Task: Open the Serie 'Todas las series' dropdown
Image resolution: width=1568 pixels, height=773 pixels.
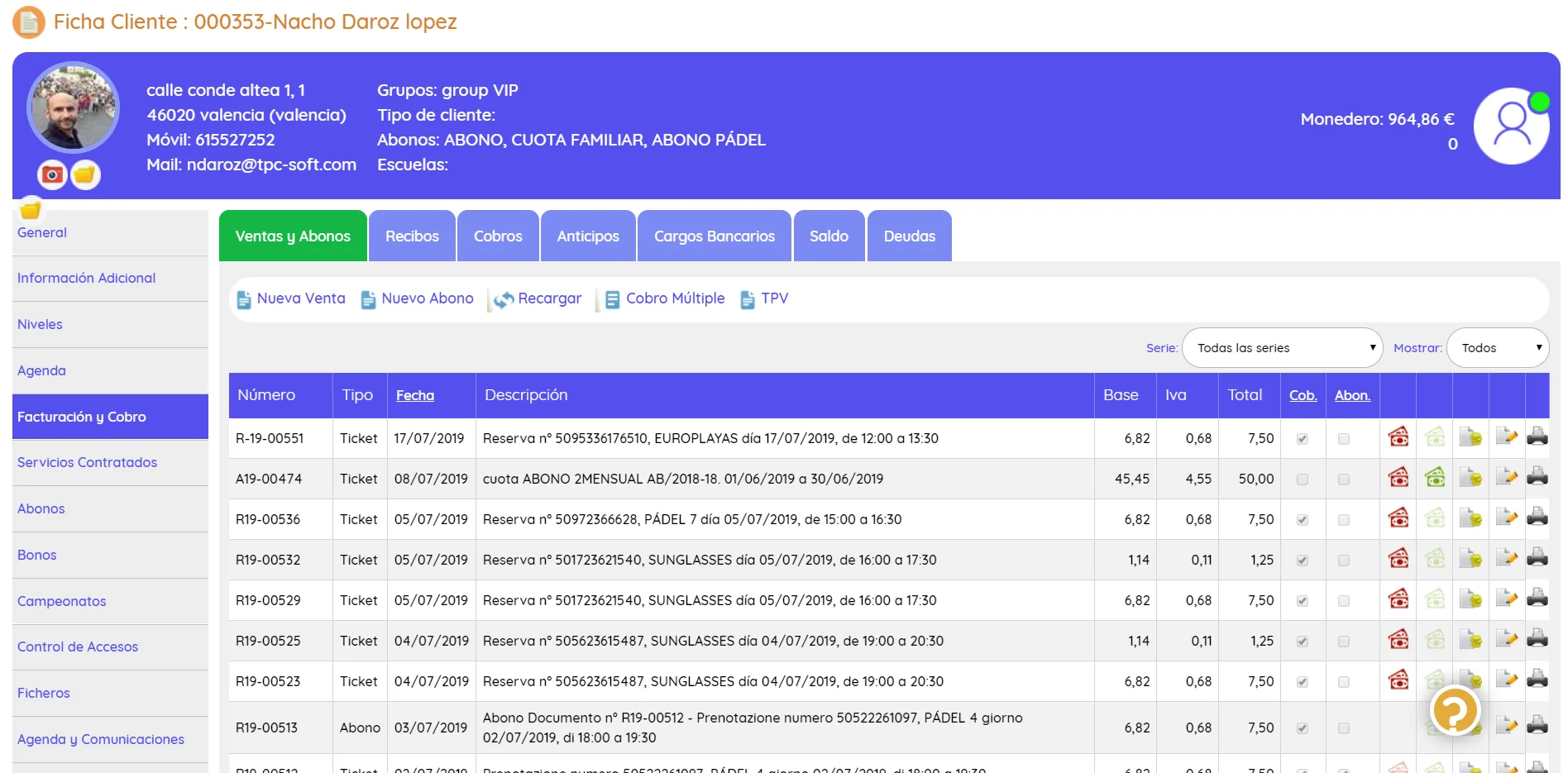Action: point(1283,348)
